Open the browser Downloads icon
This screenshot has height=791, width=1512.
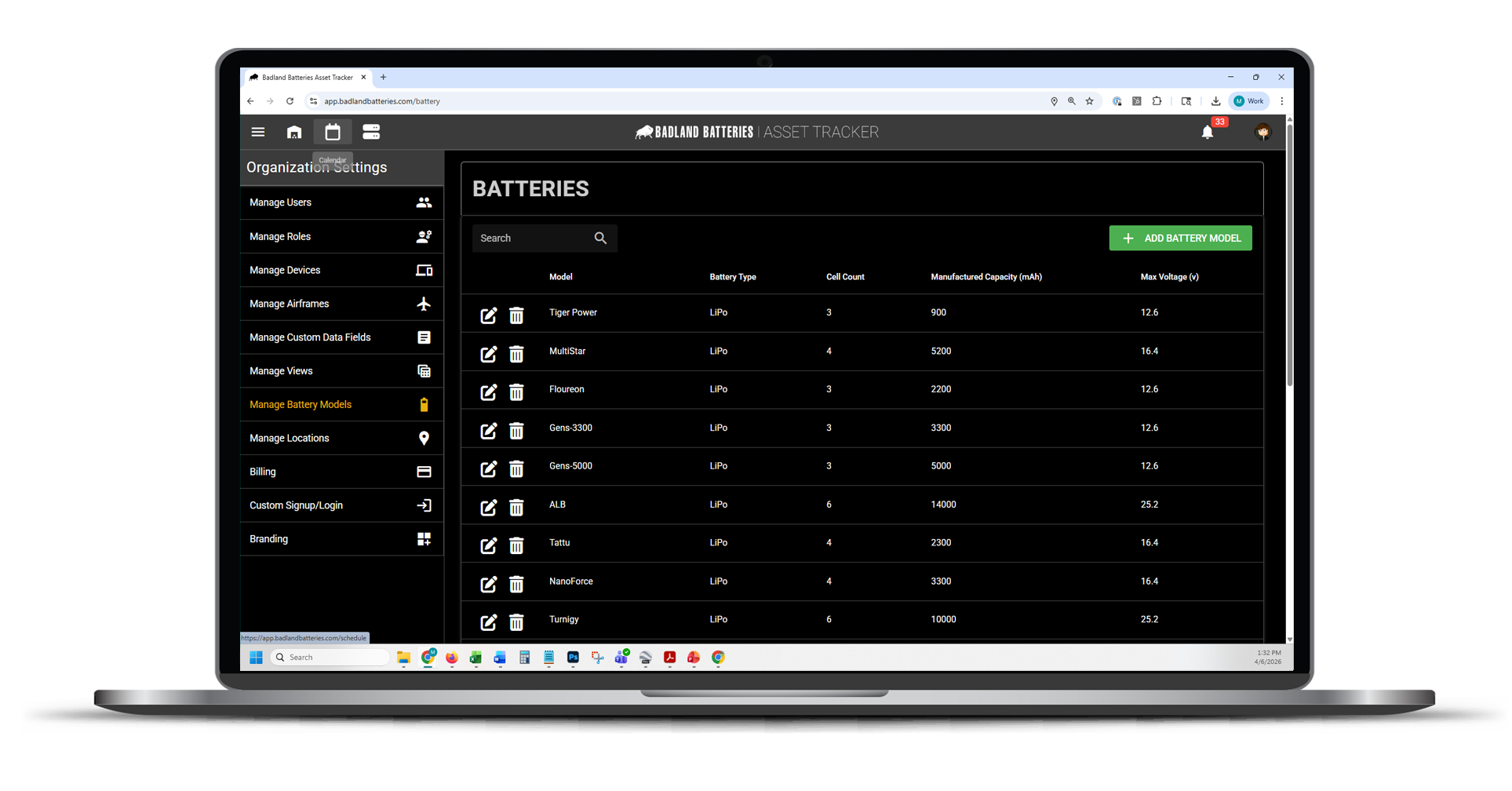tap(1215, 101)
